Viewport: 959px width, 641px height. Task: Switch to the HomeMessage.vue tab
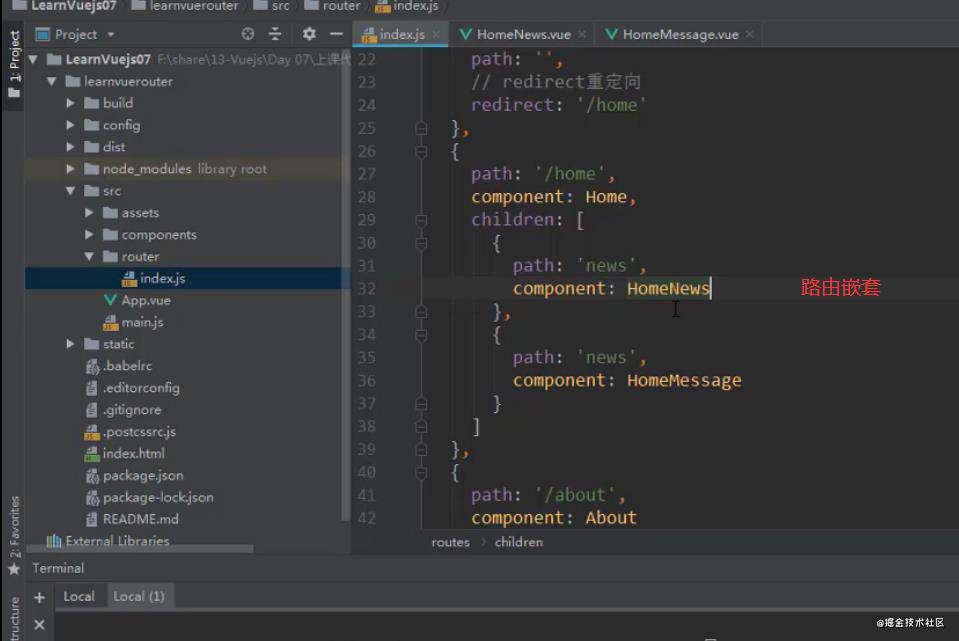pos(680,35)
